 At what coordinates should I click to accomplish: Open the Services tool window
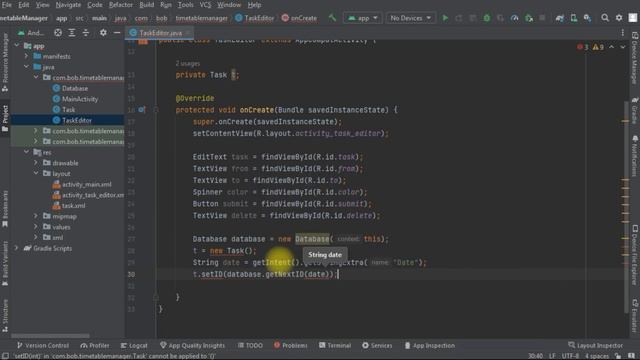pos(377,345)
